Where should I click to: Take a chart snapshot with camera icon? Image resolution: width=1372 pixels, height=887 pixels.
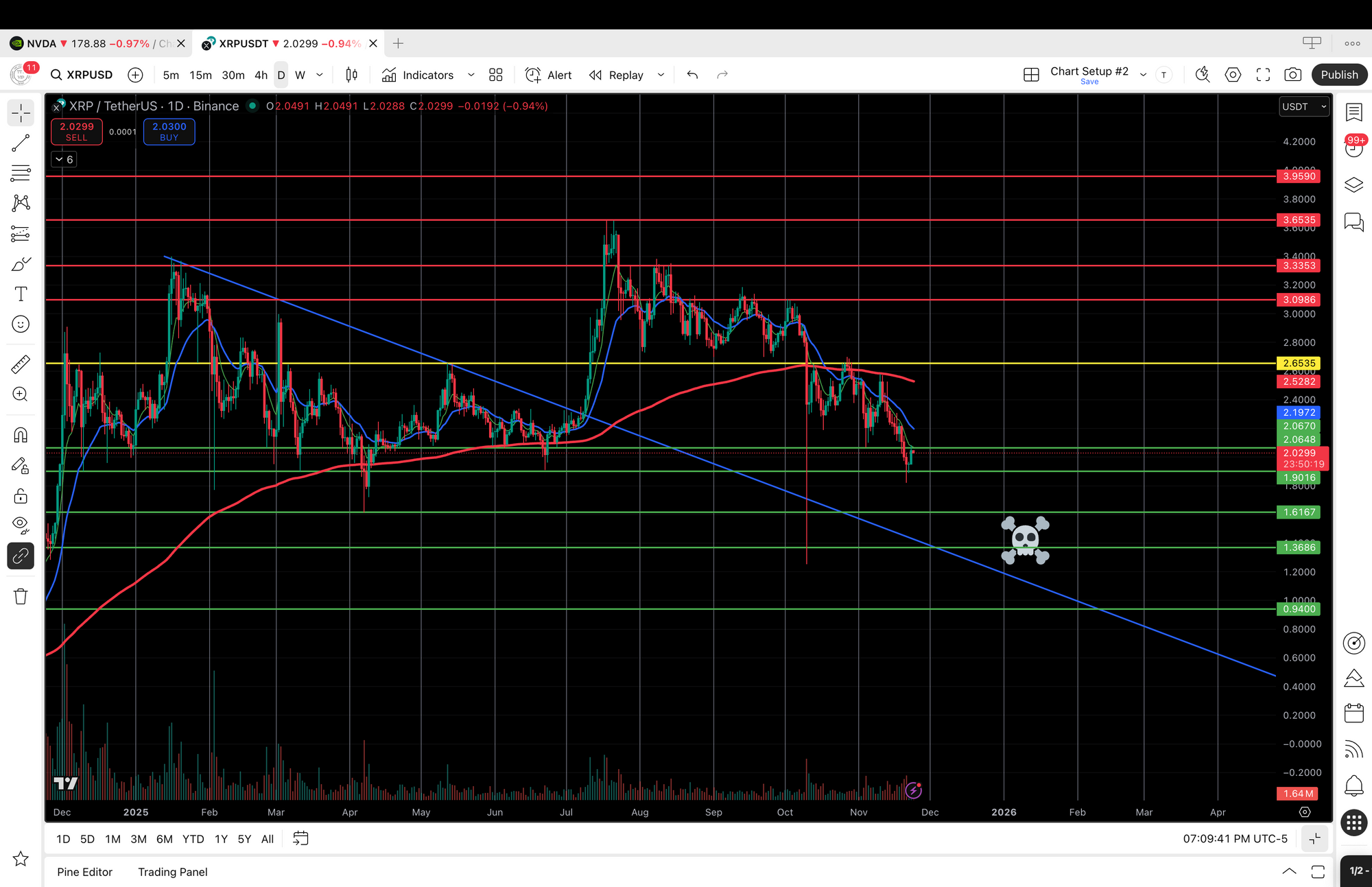(x=1293, y=75)
